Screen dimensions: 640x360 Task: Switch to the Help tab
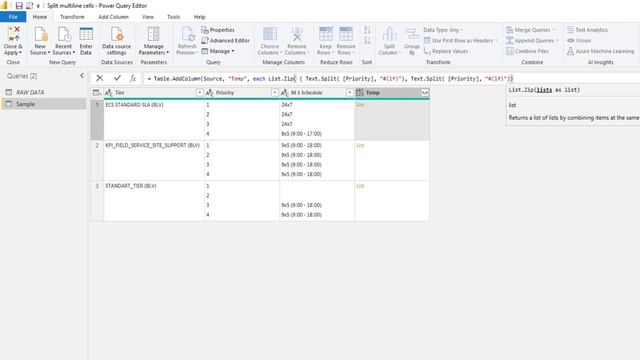click(x=200, y=17)
